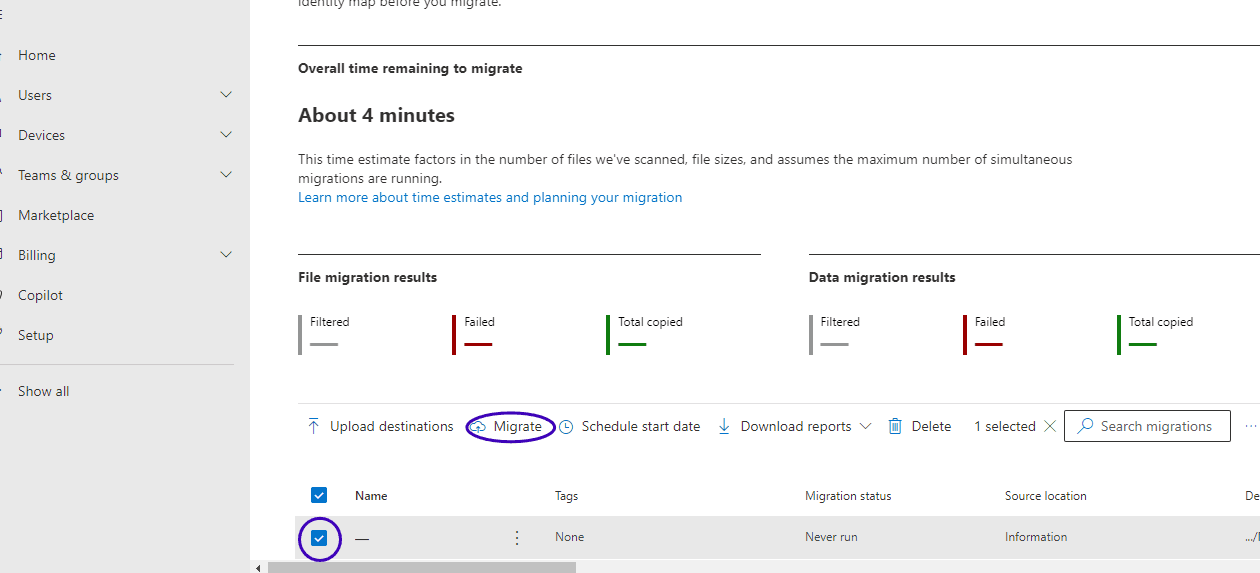Click the Delete trash can icon
The image size is (1260, 573).
click(x=896, y=427)
